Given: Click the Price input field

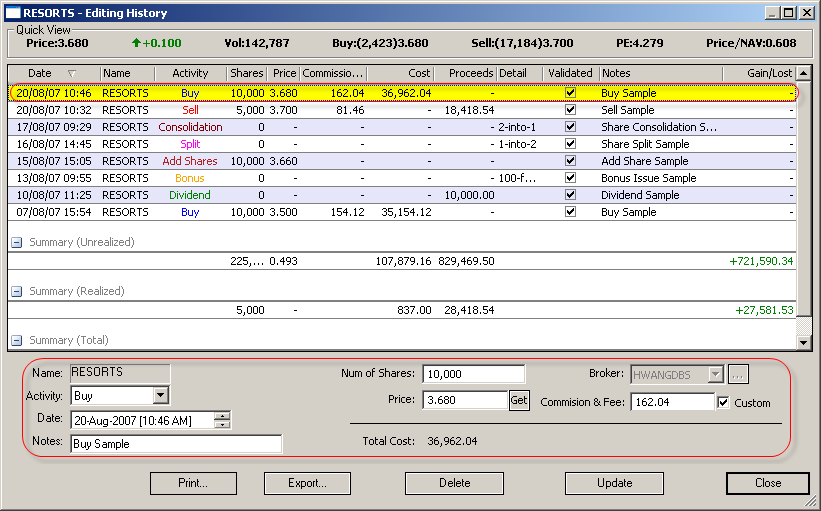Looking at the screenshot, I should pos(465,400).
